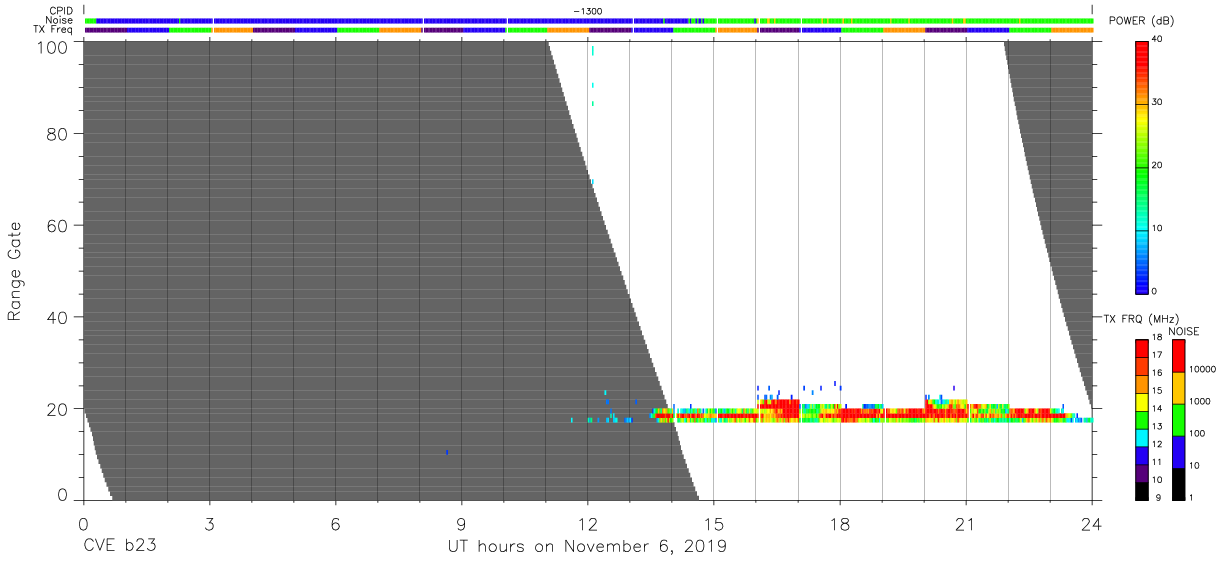Click the 15 tick on UT hours axis

click(714, 523)
